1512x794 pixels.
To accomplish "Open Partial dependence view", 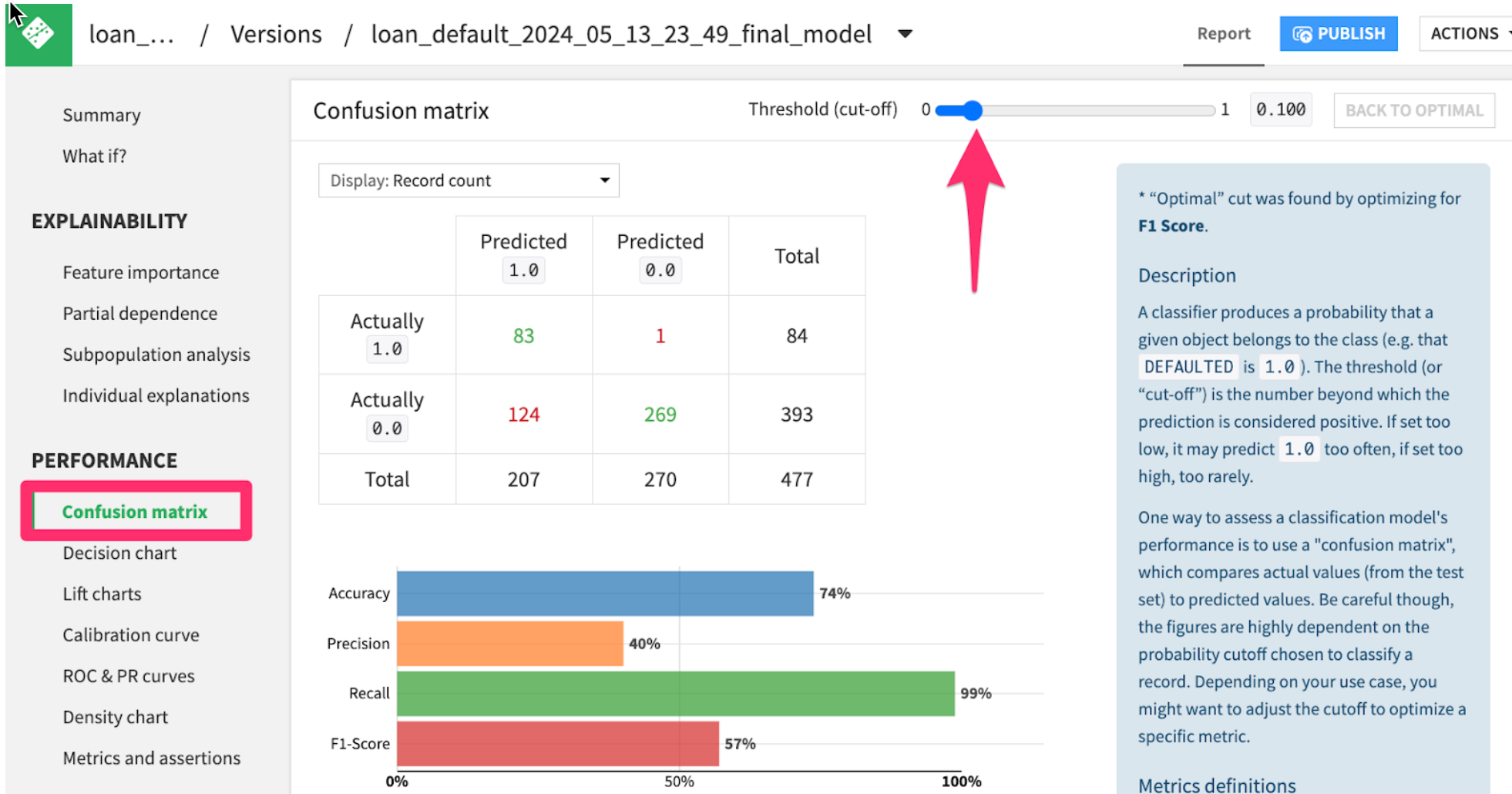I will (x=140, y=313).
